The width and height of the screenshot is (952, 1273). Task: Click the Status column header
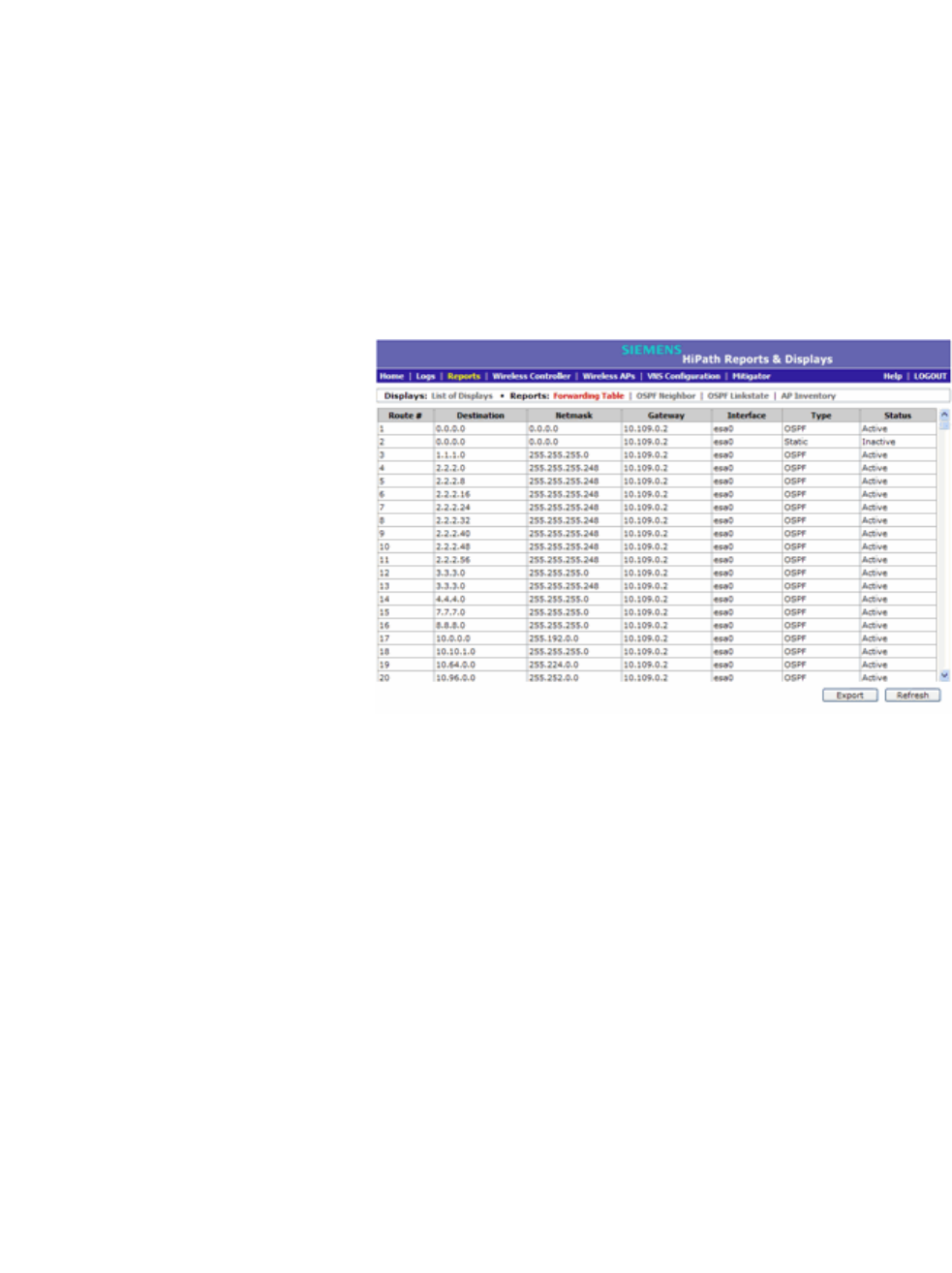[898, 416]
